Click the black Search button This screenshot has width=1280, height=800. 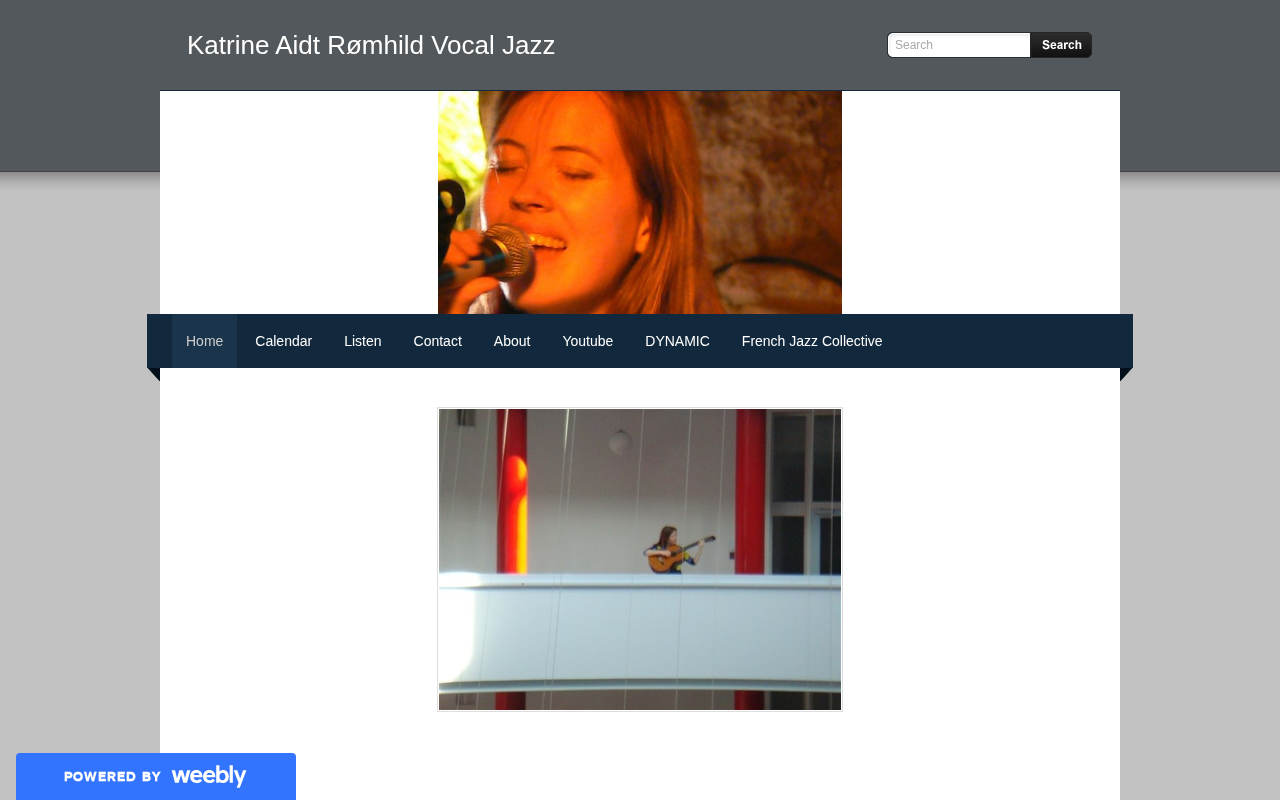coord(1061,45)
